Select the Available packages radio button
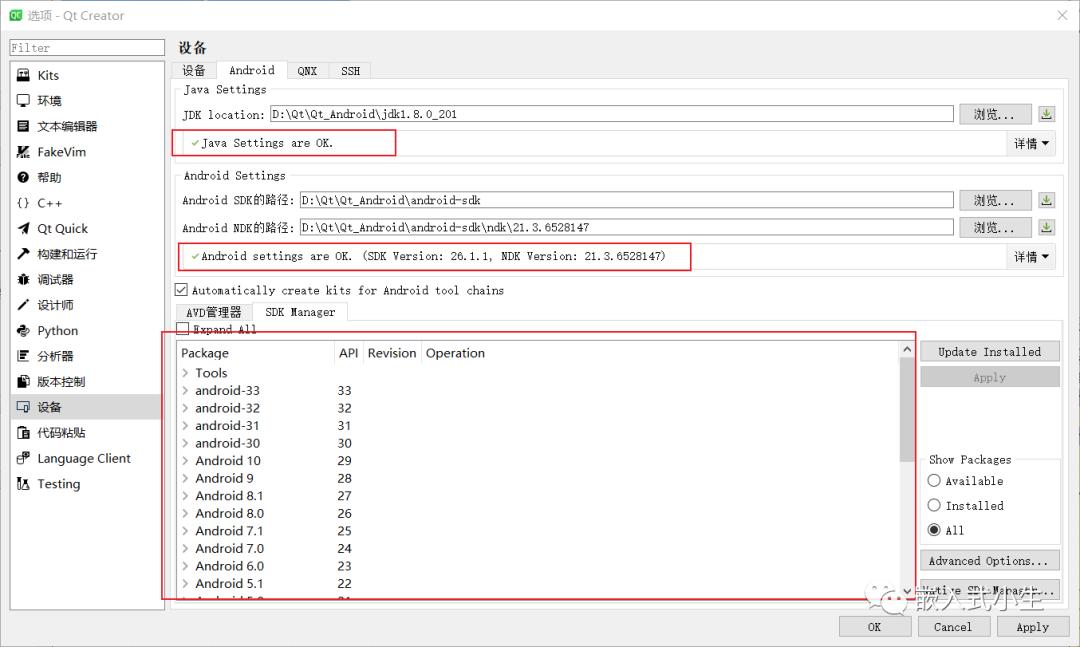1080x647 pixels. [x=934, y=480]
